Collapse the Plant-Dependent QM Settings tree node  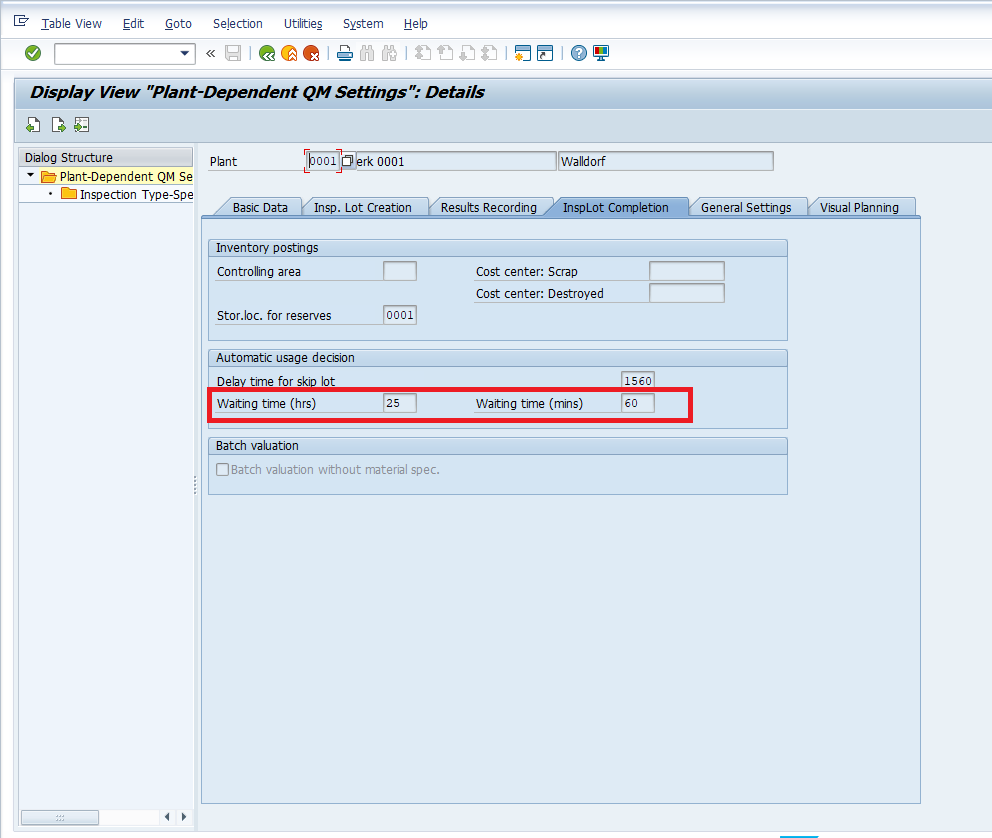click(x=30, y=175)
